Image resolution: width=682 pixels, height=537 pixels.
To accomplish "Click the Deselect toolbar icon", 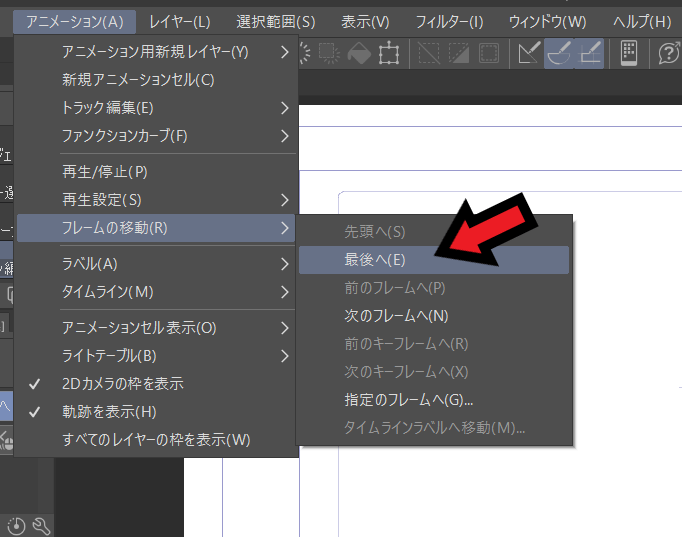I will (x=428, y=53).
